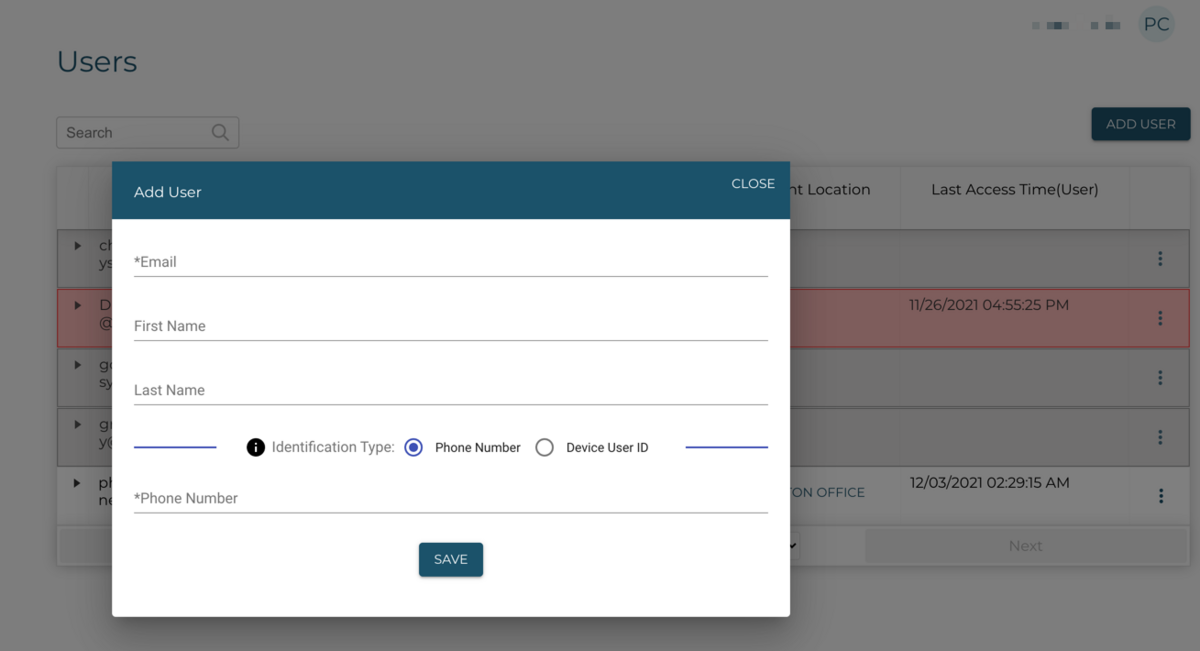
Task: Open more options for fourth user row
Action: click(1160, 437)
